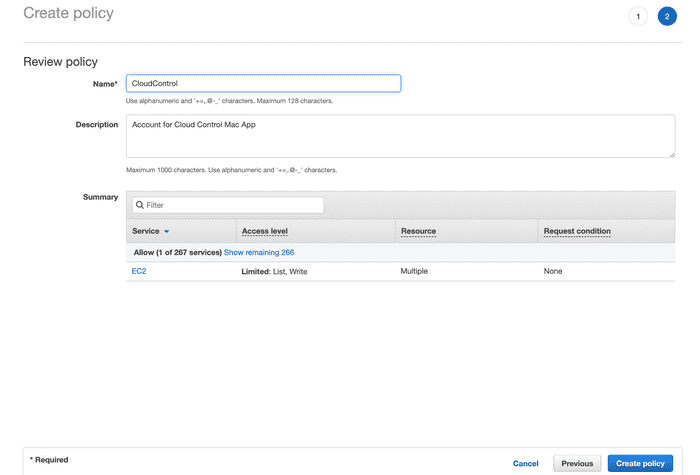The height and width of the screenshot is (475, 700).
Task: Select step 2 circle indicator
Action: tap(667, 17)
